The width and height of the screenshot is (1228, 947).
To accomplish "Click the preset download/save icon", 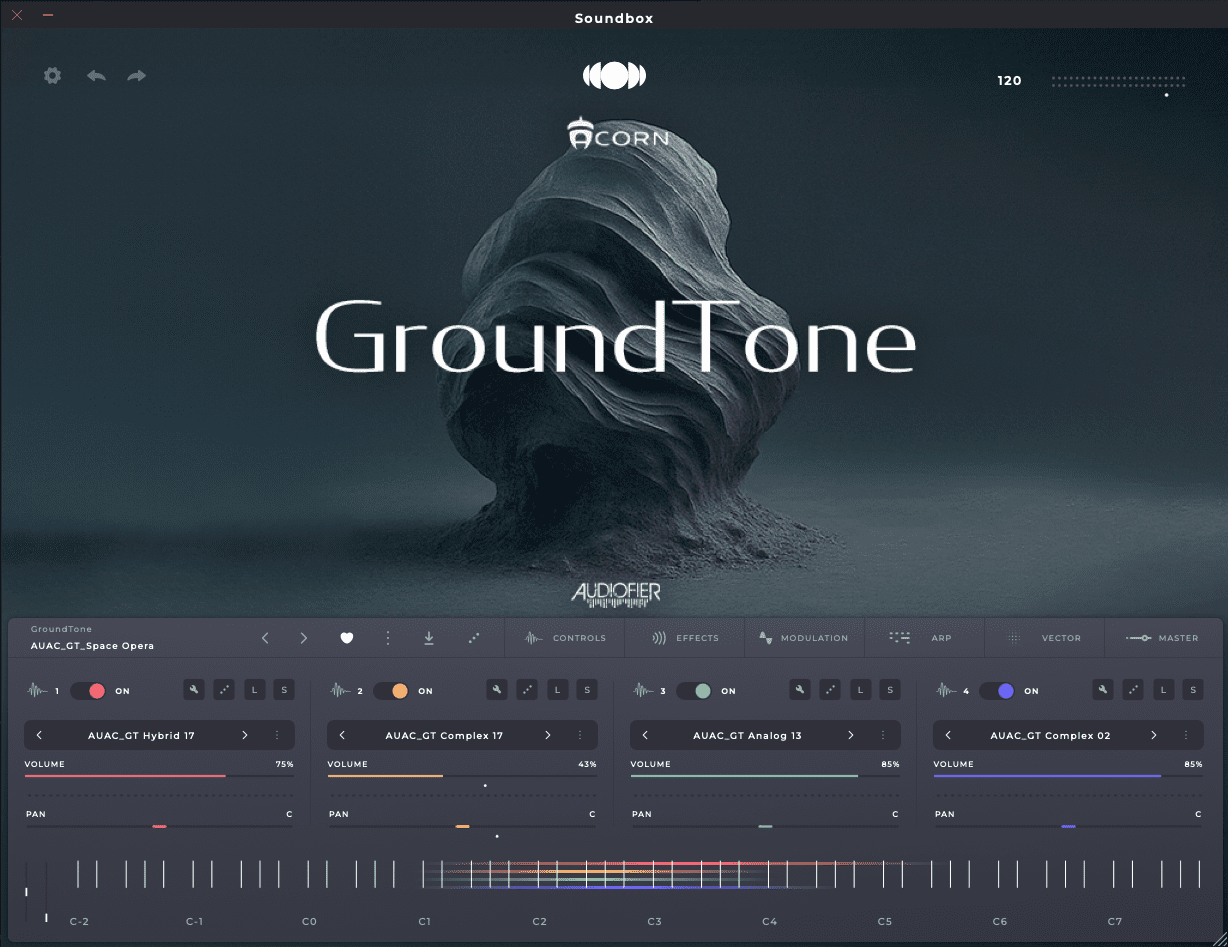I will pyautogui.click(x=429, y=638).
